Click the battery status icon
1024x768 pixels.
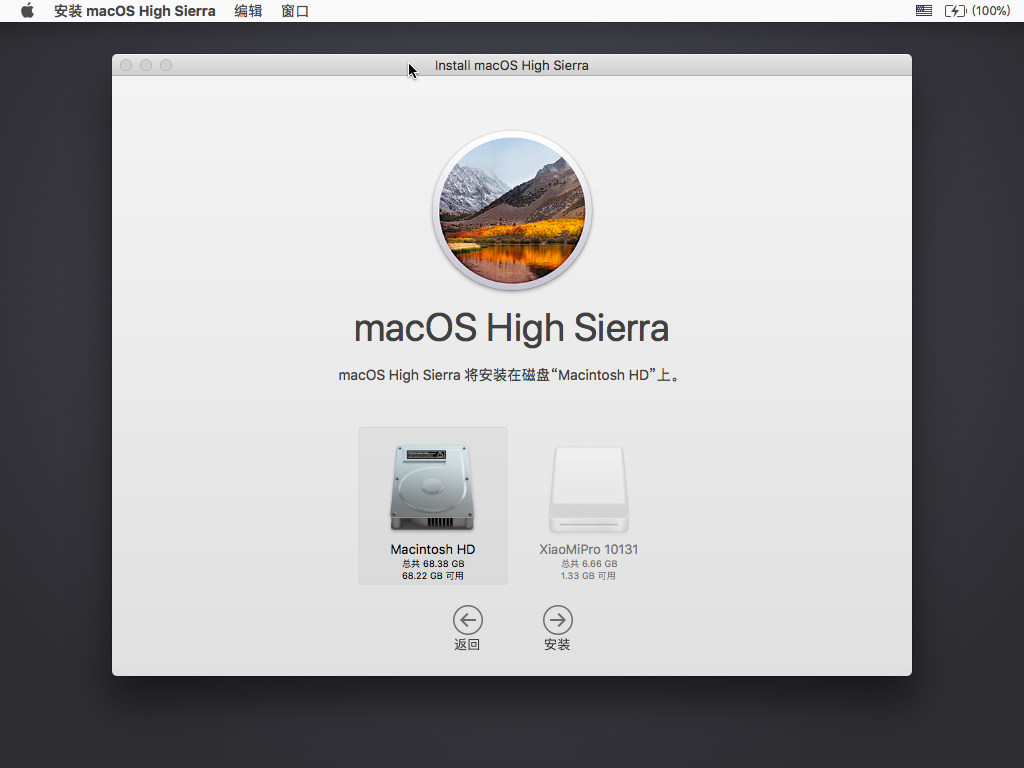tap(955, 11)
